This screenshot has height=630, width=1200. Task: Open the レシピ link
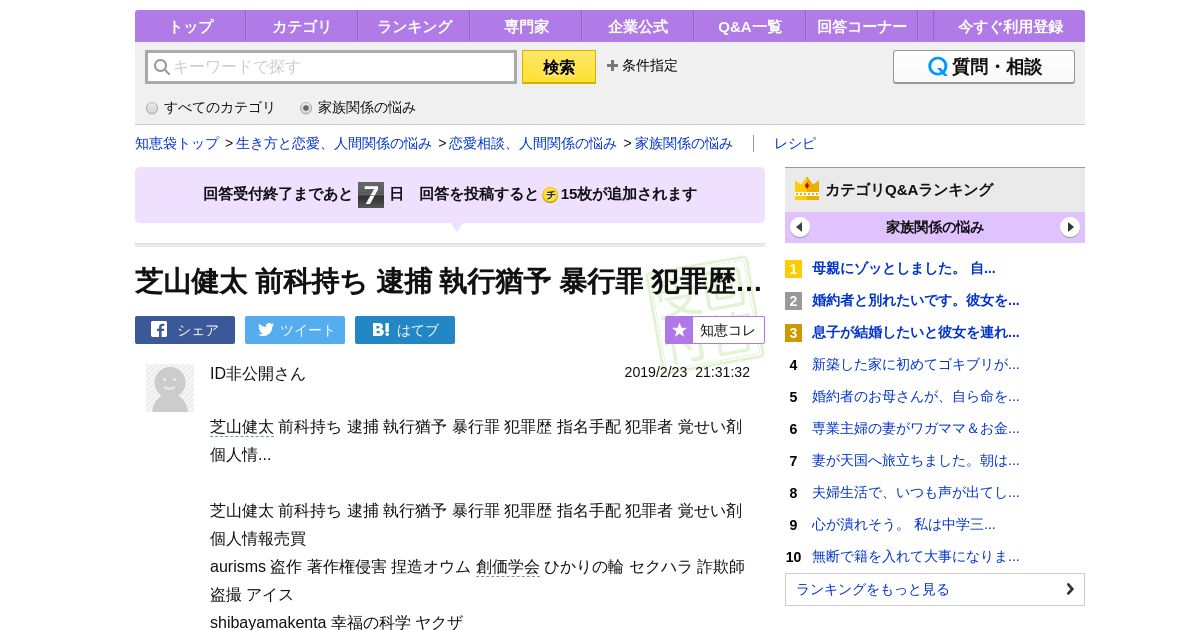click(795, 143)
